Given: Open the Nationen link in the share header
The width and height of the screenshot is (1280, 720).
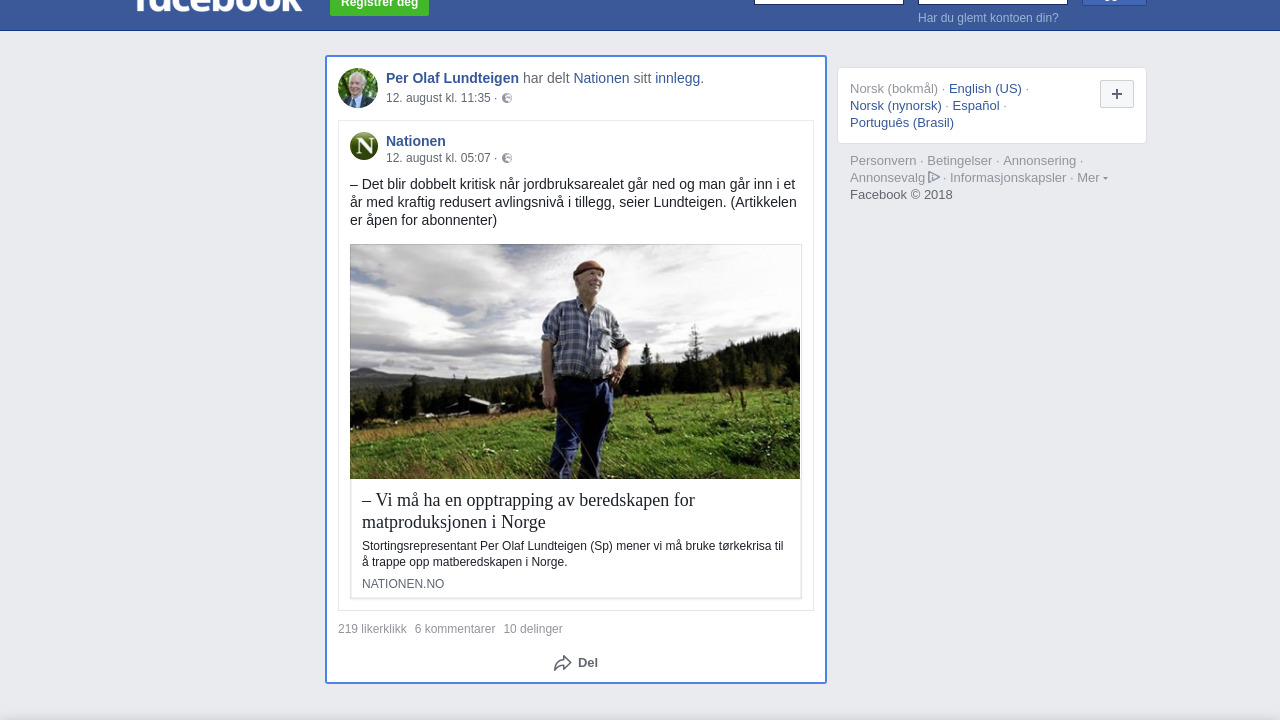Looking at the screenshot, I should click(601, 78).
